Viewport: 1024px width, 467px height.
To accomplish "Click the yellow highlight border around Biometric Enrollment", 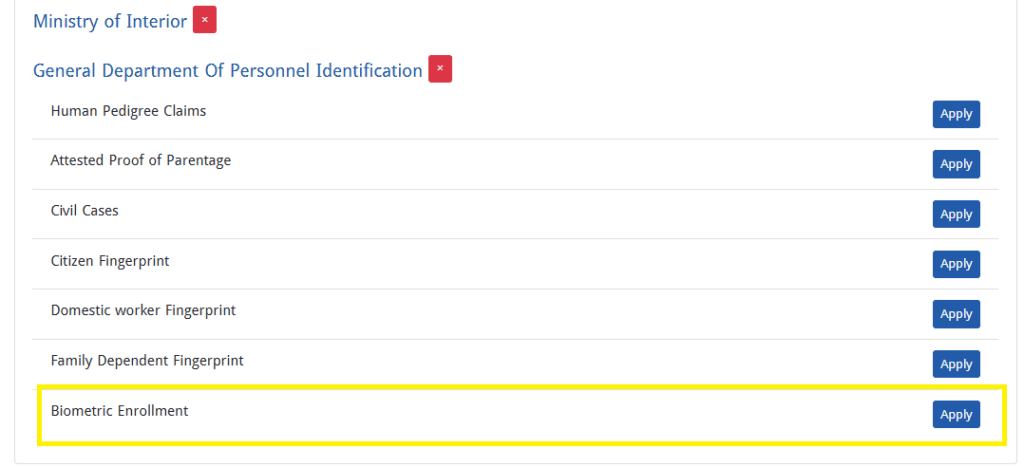I will [500, 386].
